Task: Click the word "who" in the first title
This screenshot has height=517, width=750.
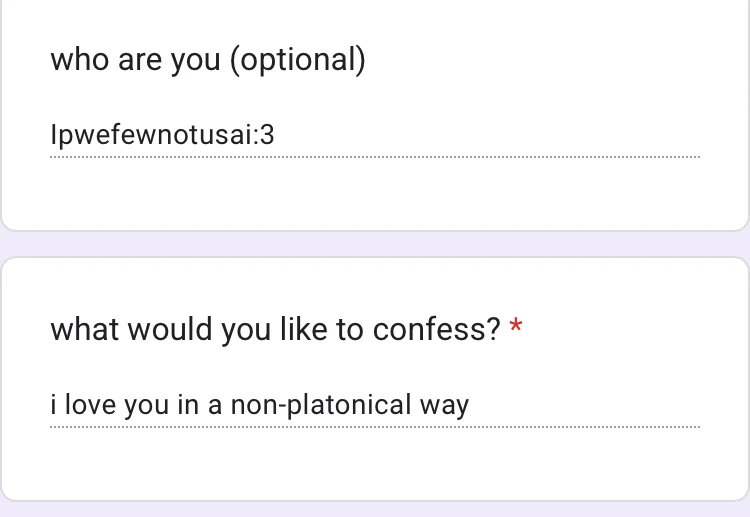Action: [79, 60]
